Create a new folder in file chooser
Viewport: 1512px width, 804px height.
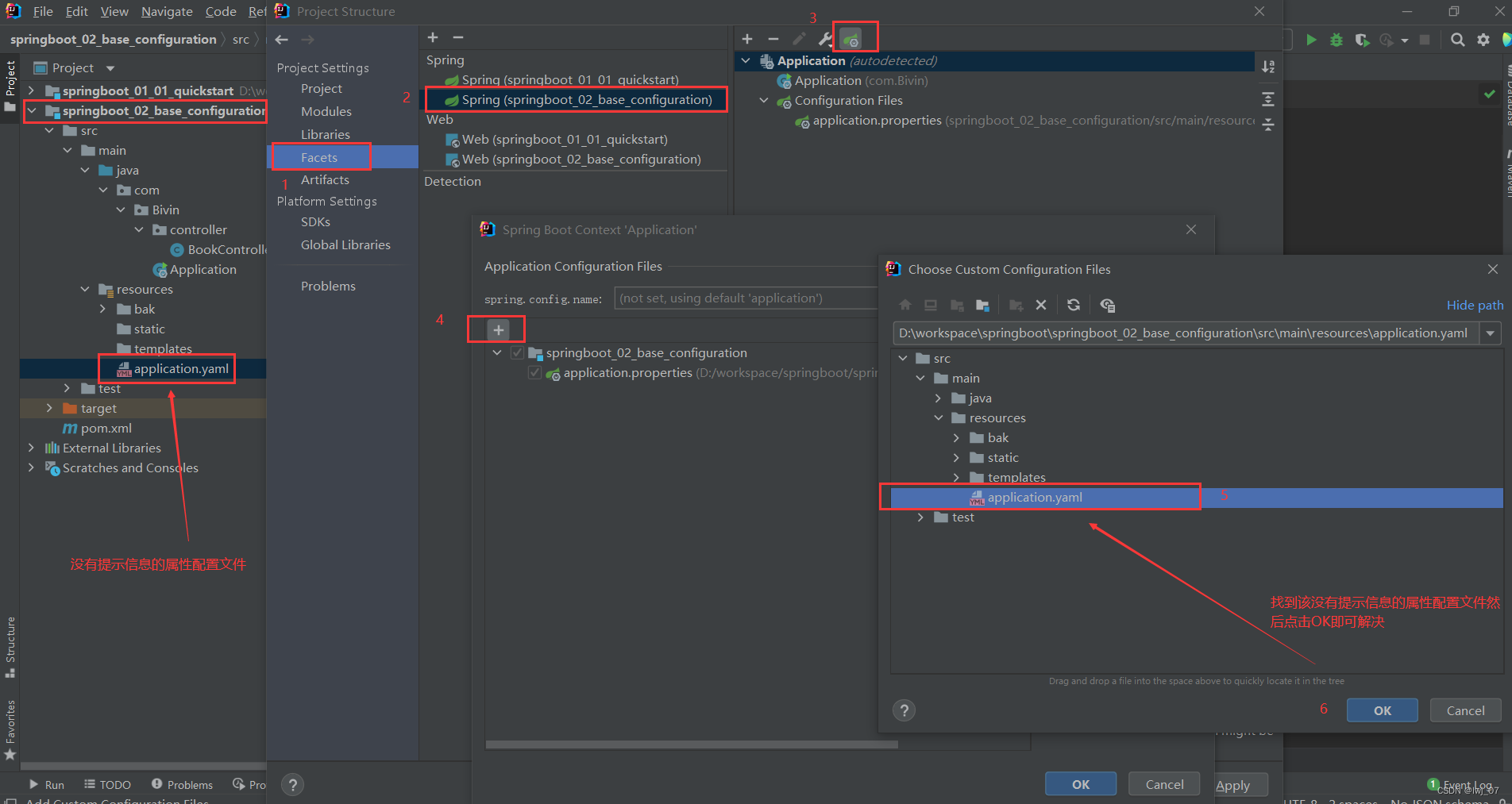pos(1016,306)
